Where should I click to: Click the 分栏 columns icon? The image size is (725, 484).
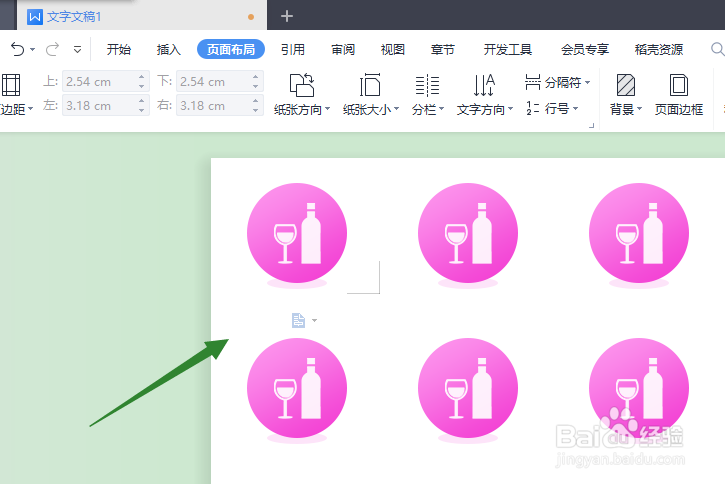coord(427,85)
